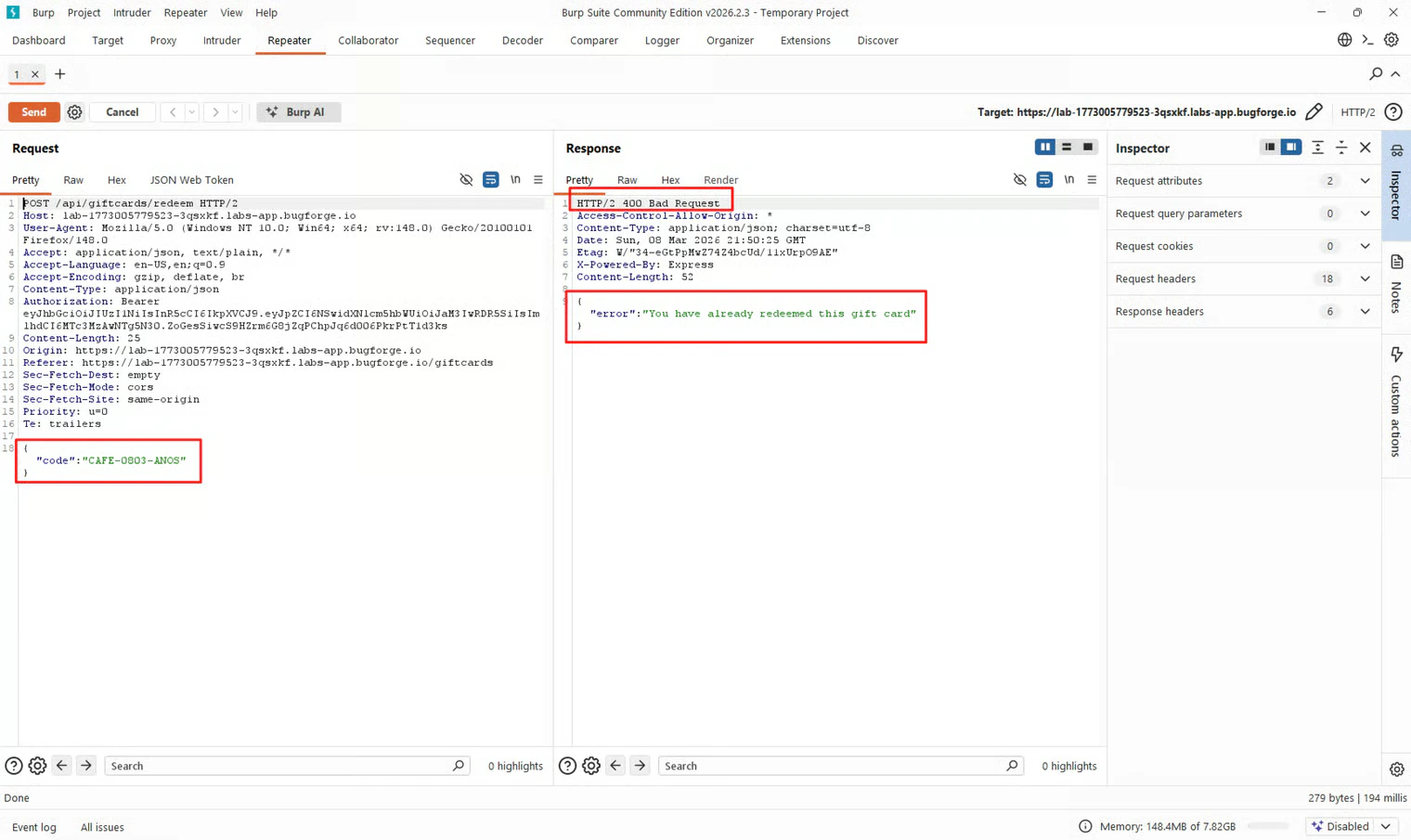Image resolution: width=1411 pixels, height=840 pixels.
Task: Close Repeater tab 1
Action: point(35,74)
